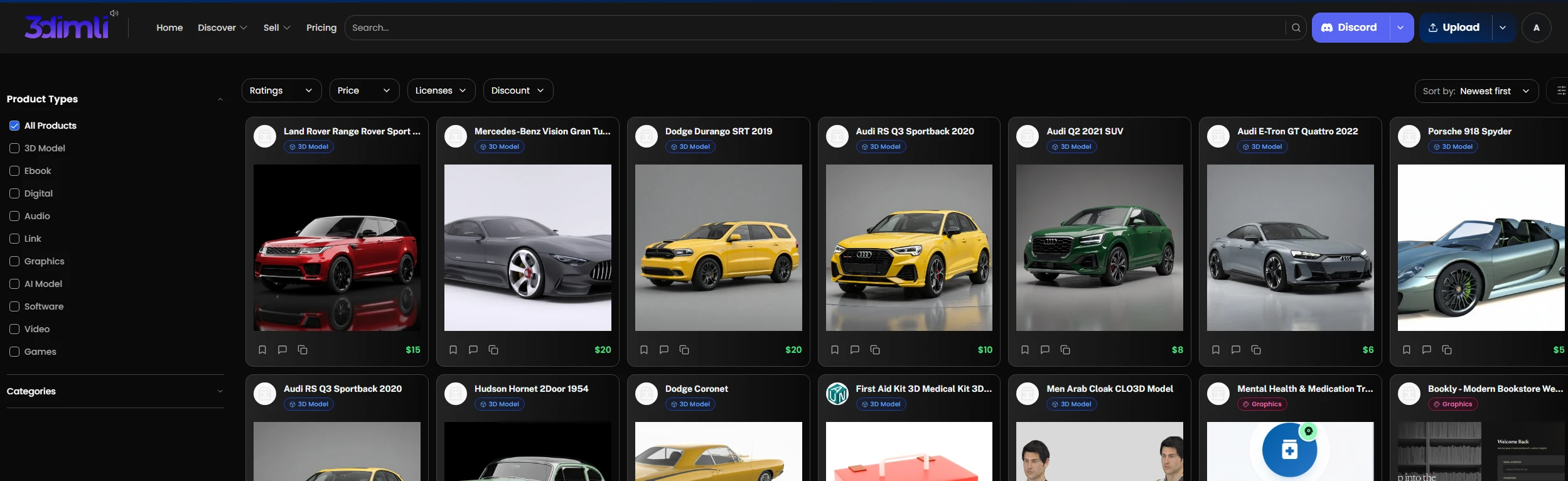Viewport: 1568px width, 481px height.
Task: Open the filter settings icon beside Sort by
Action: tap(1560, 91)
